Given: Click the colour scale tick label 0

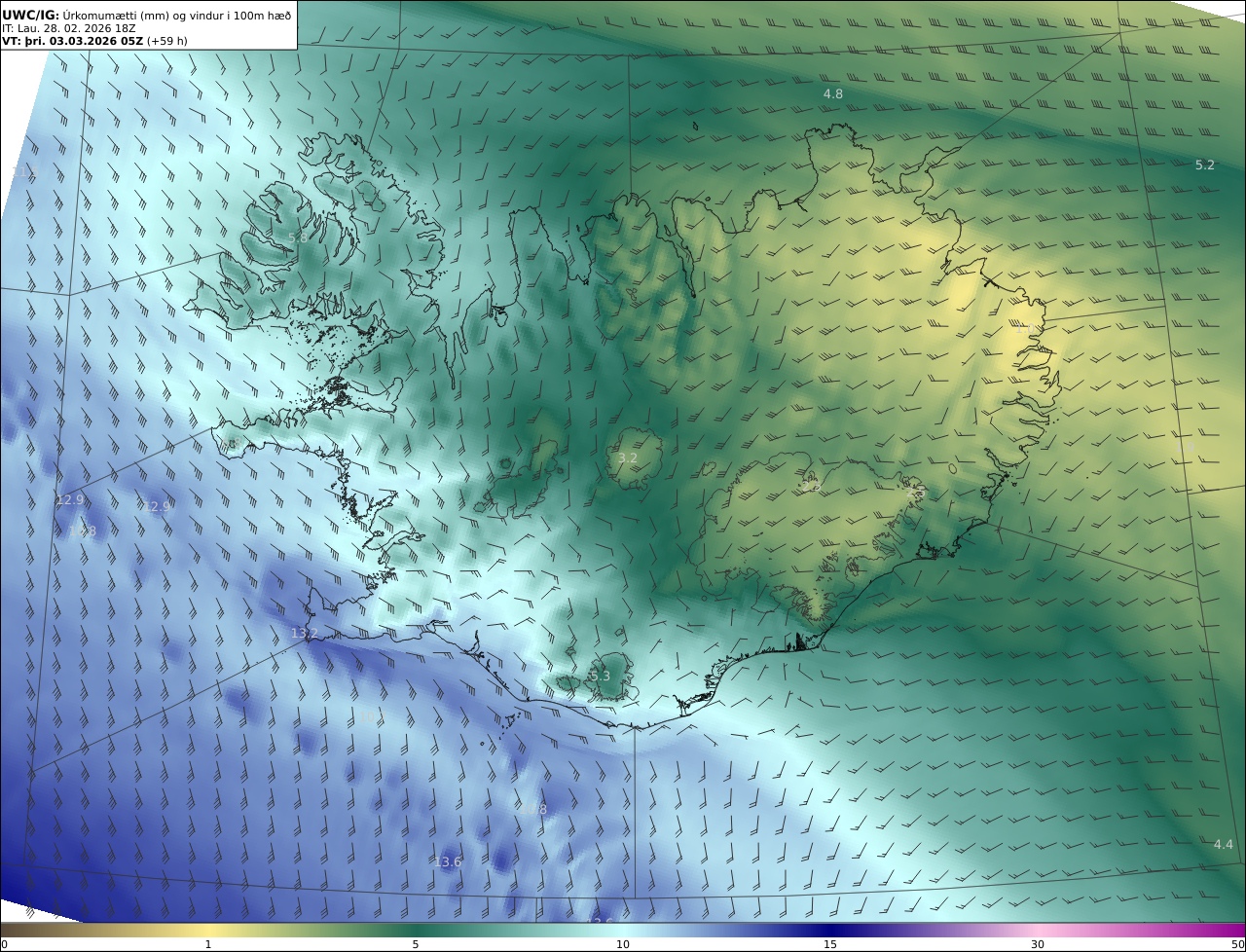Looking at the screenshot, I should (4, 944).
